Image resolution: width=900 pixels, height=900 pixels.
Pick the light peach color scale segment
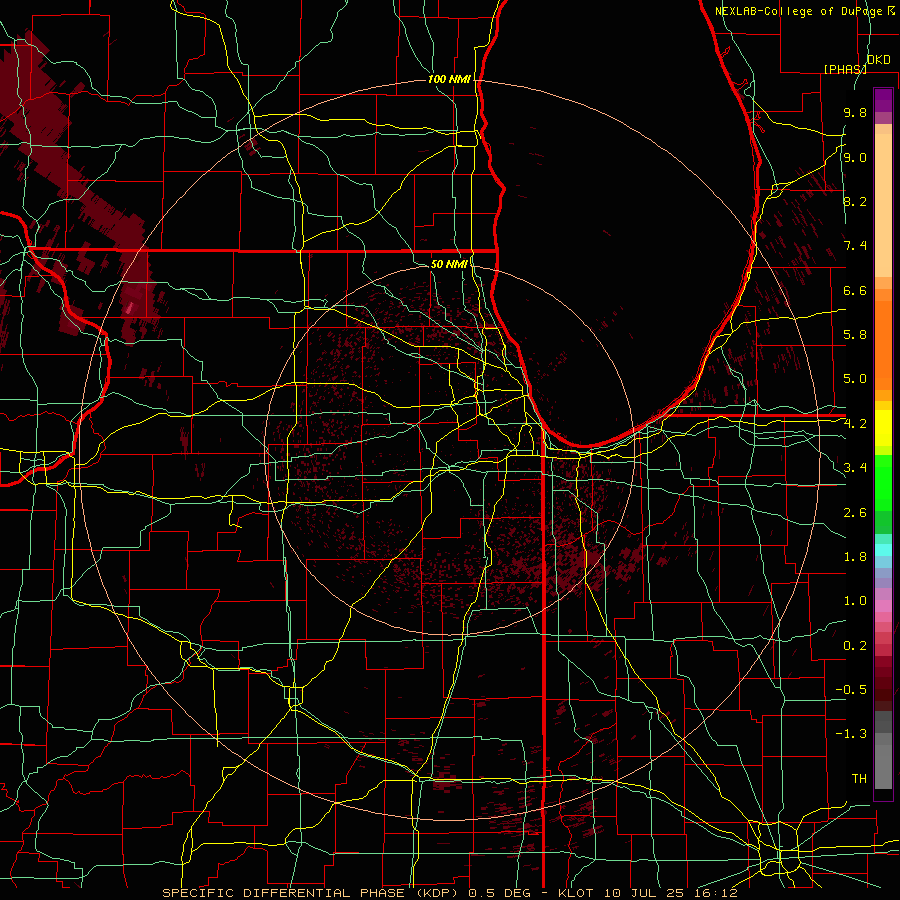pyautogui.click(x=883, y=207)
